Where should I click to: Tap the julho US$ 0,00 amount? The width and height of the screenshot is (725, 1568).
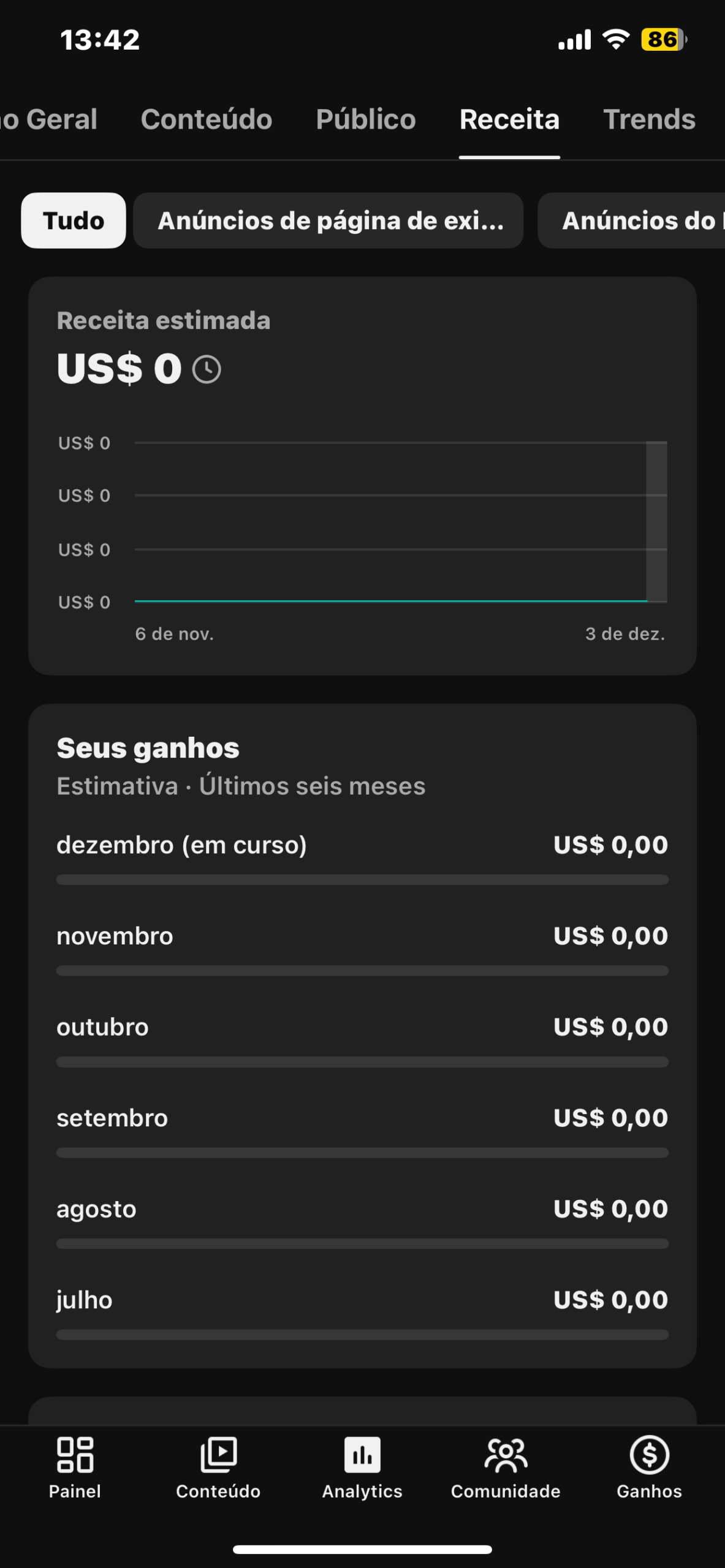[x=610, y=1300]
